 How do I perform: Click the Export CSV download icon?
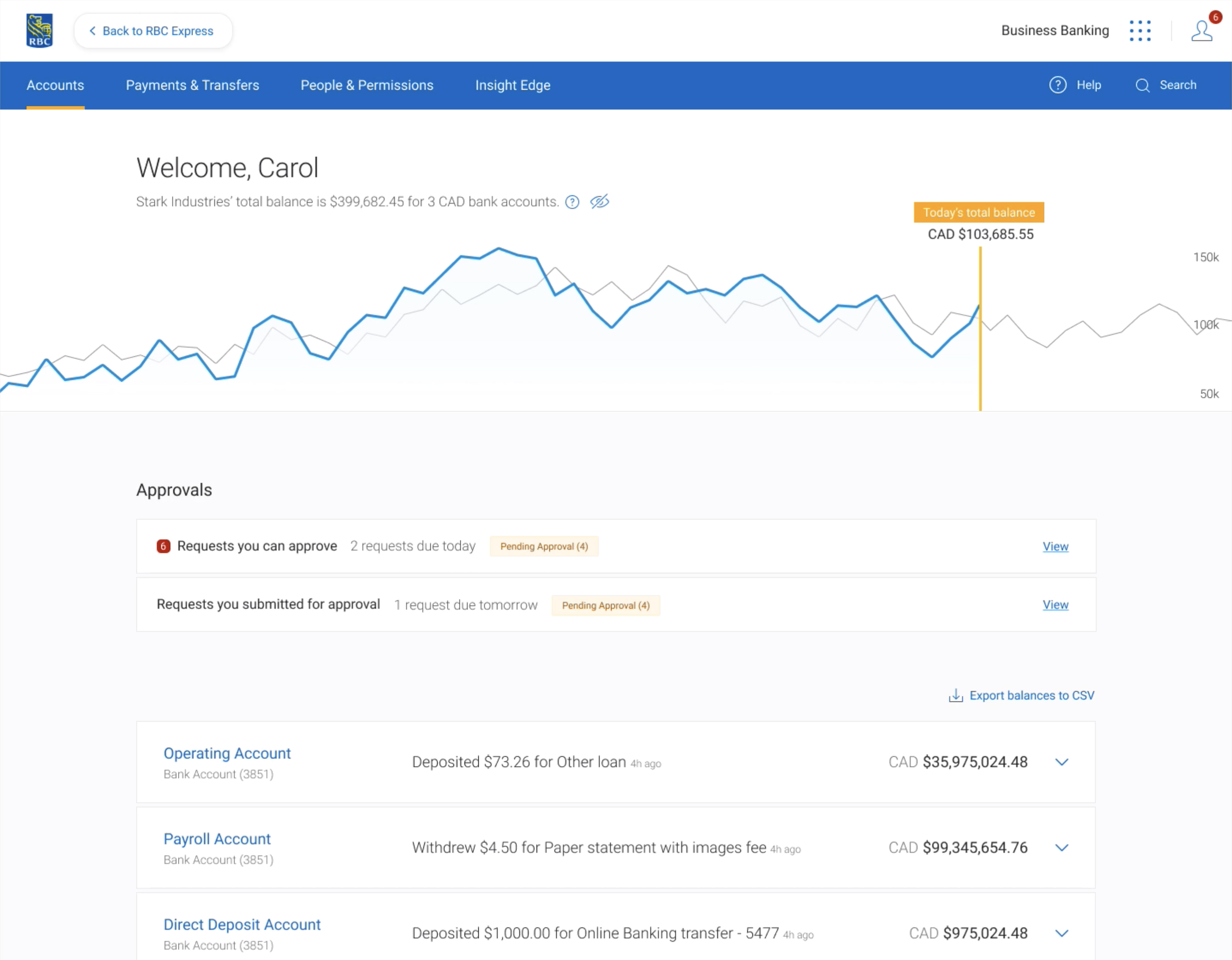pyautogui.click(x=956, y=695)
